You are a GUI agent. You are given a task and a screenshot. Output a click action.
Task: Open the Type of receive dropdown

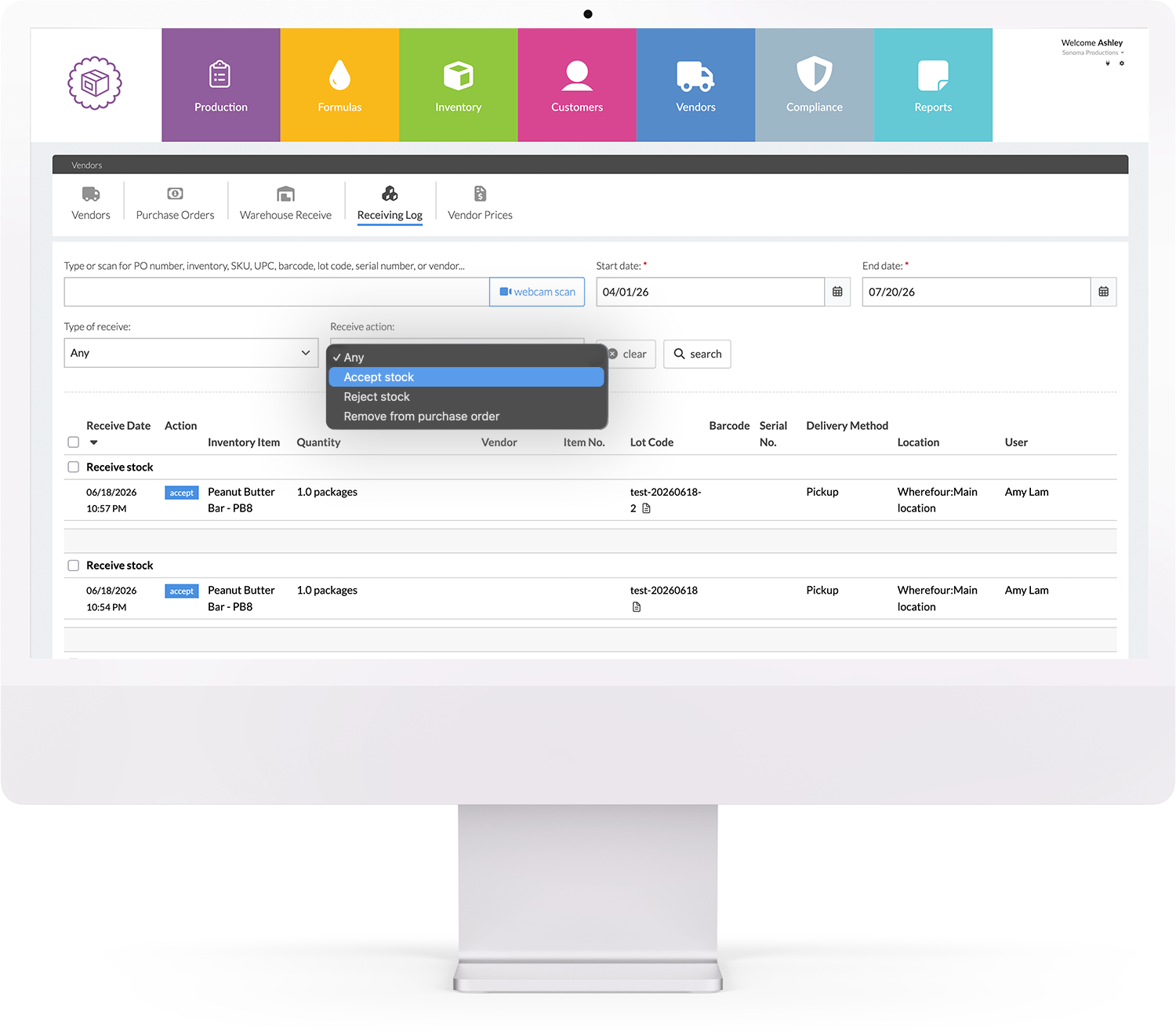pyautogui.click(x=191, y=353)
